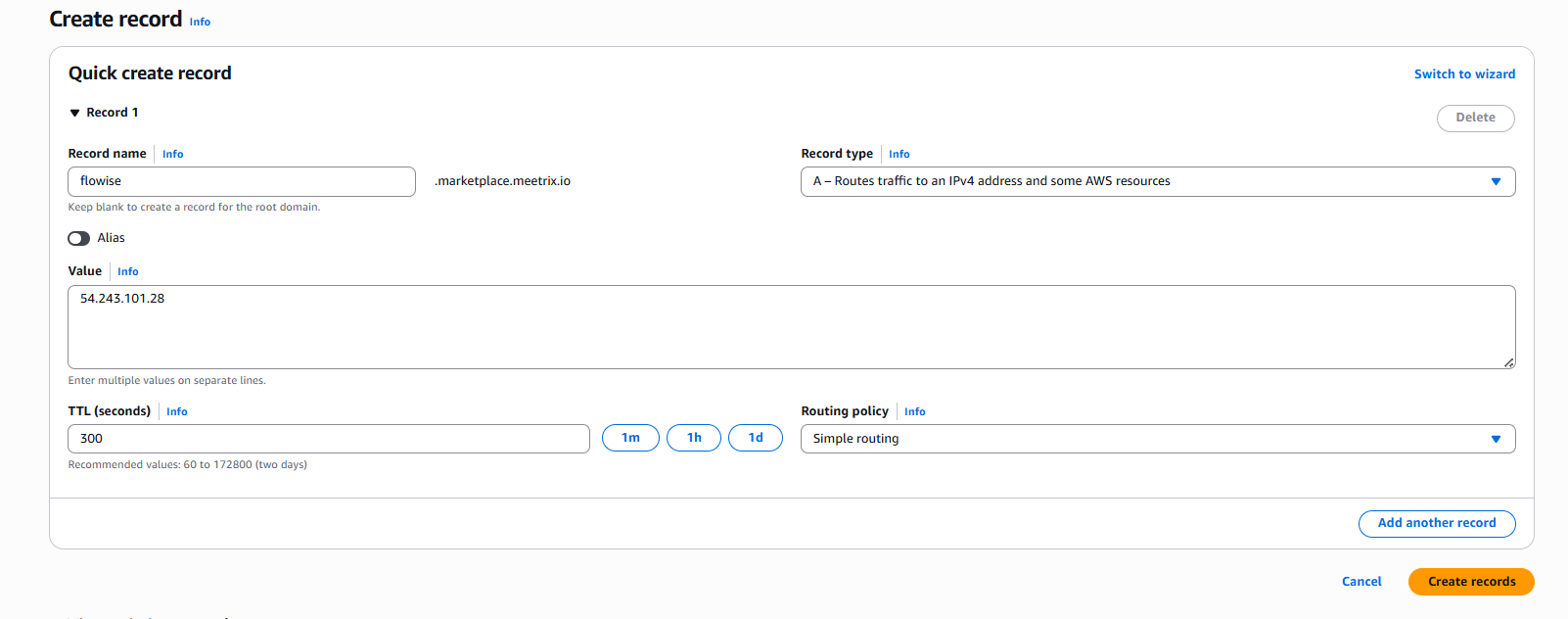This screenshot has width=1568, height=619.
Task: Click the Switch to wizard link
Action: pos(1464,74)
